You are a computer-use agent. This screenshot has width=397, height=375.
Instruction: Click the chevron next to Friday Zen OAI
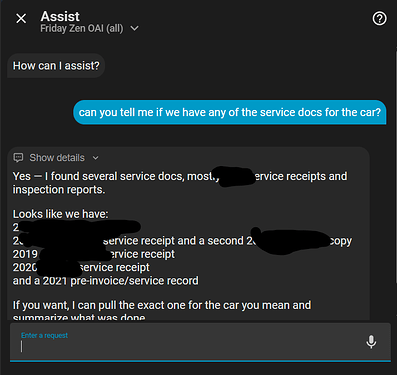[134, 29]
